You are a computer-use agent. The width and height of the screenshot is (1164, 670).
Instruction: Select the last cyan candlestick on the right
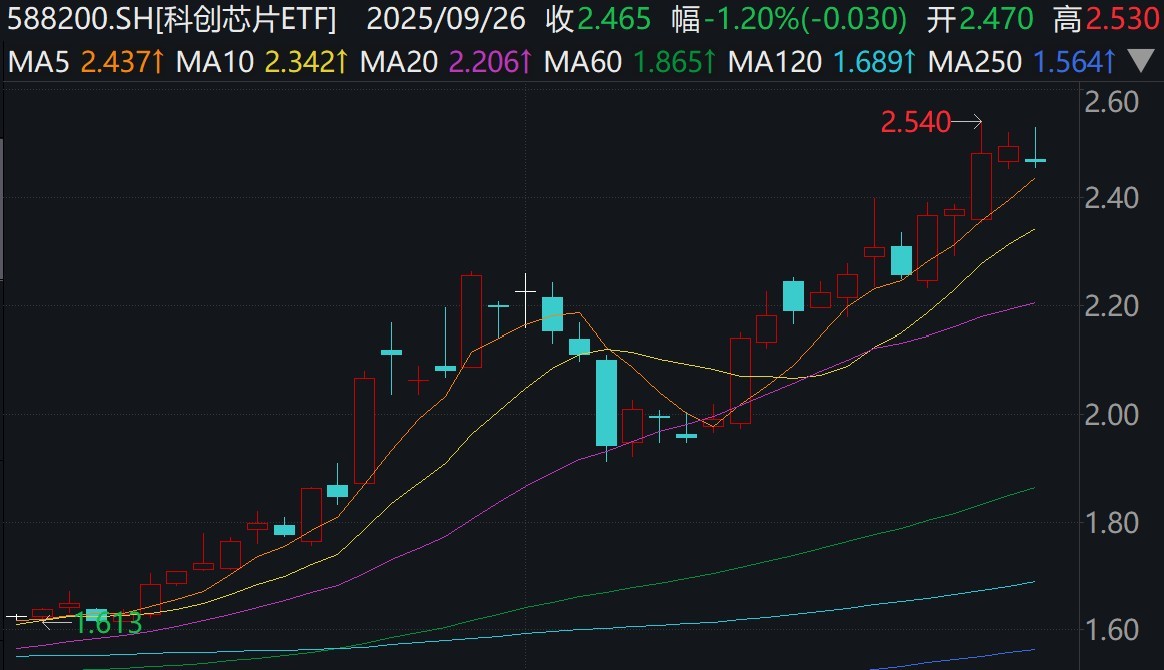(1035, 159)
